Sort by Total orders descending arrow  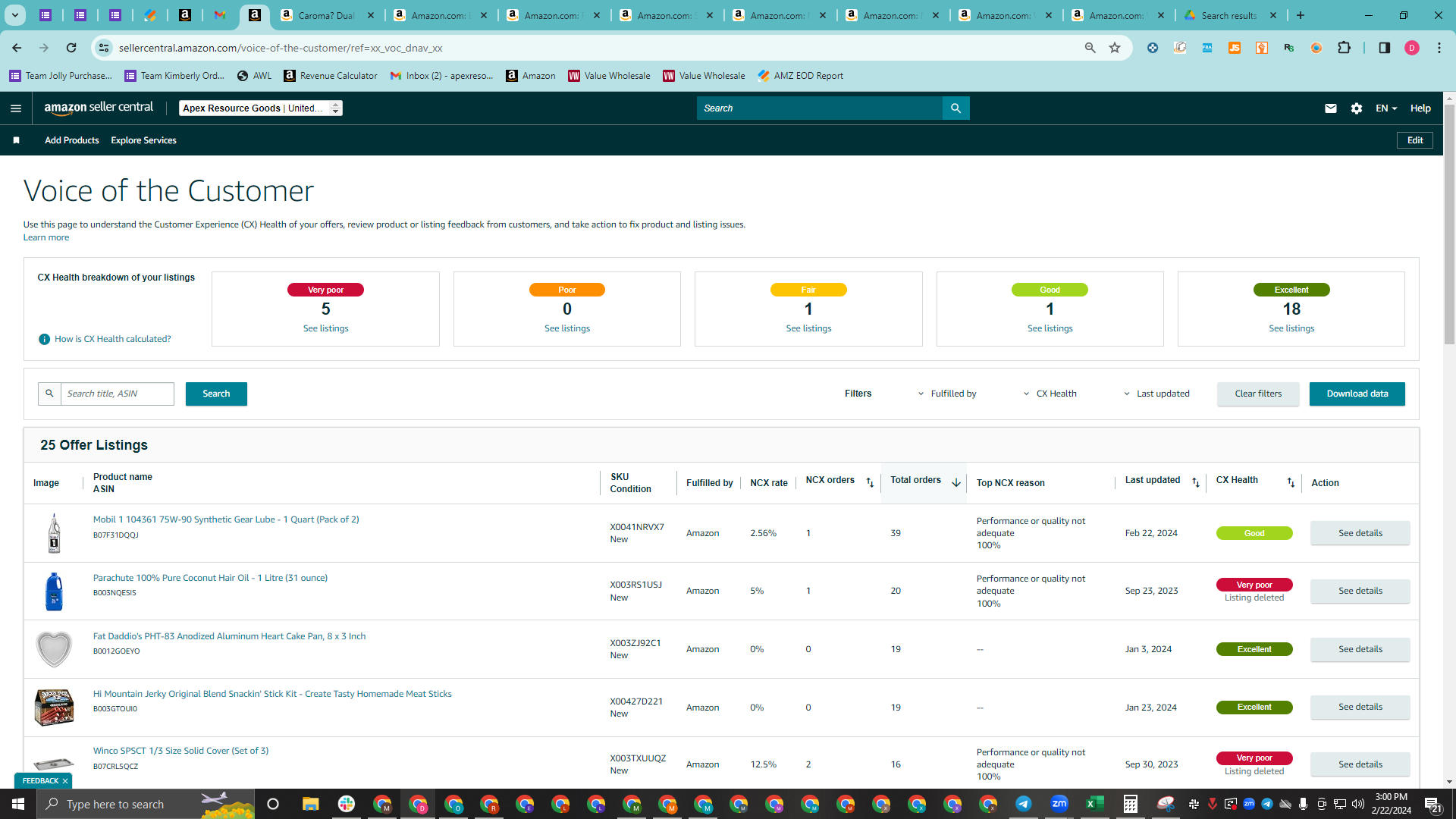coord(956,482)
